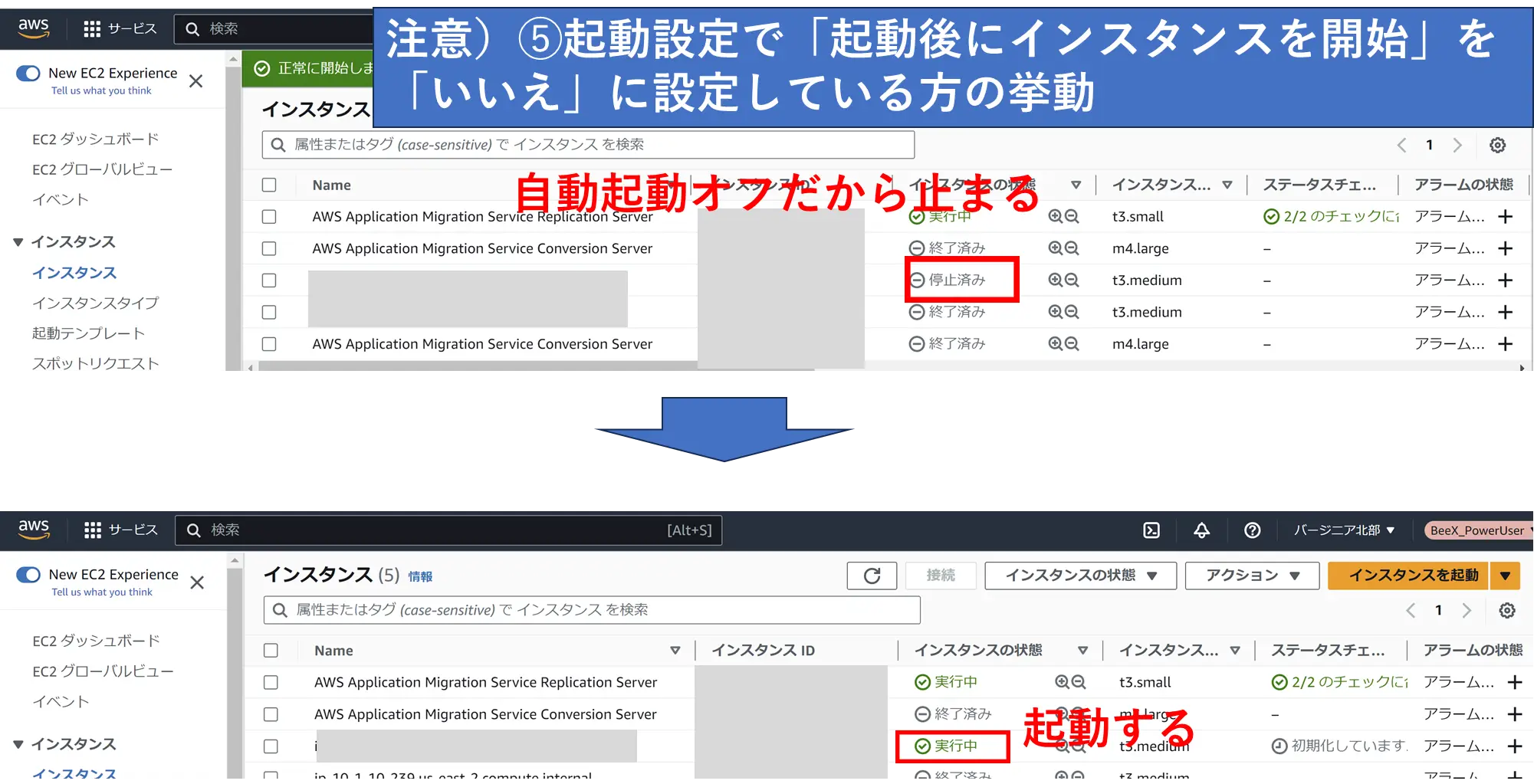Viewport: 1534px width, 784px height.
Task: Collapse インスタンス section in lower sidebar
Action: 18,744
